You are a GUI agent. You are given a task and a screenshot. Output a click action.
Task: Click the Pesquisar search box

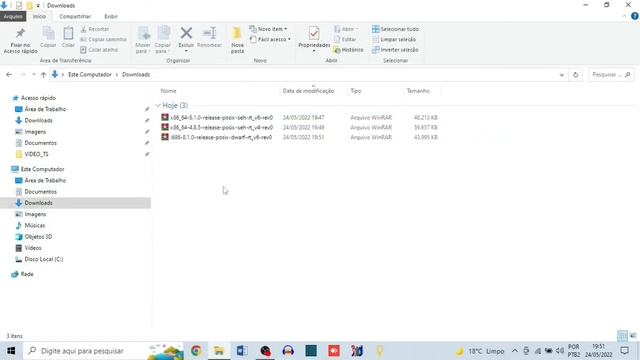[611, 75]
